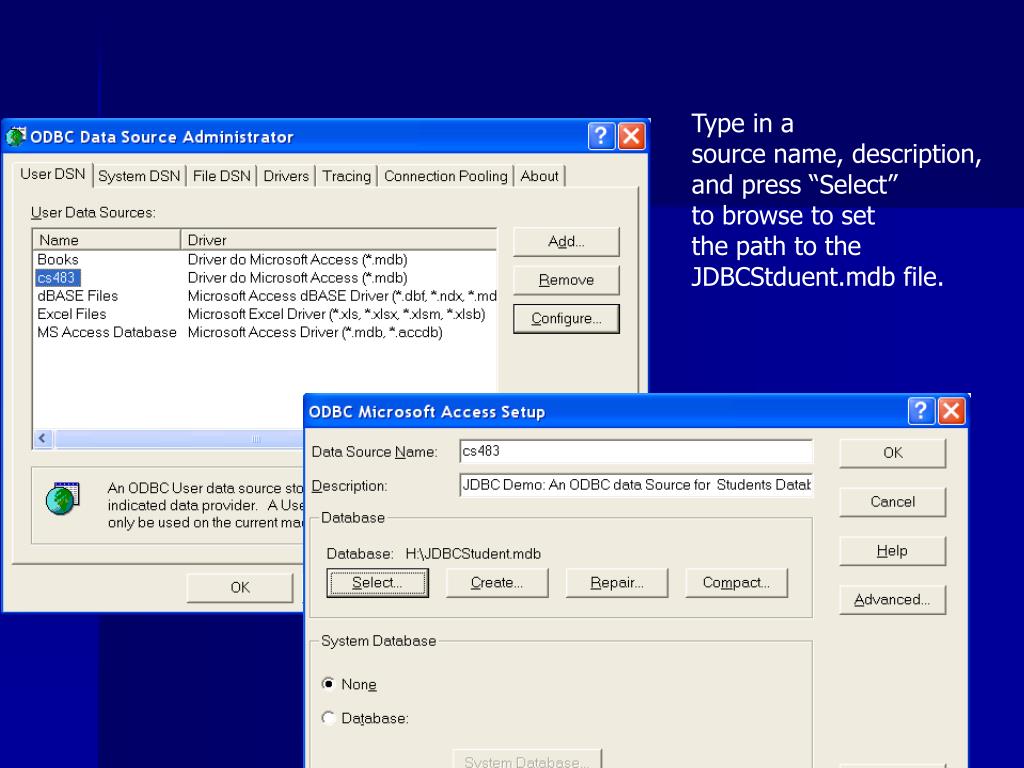This screenshot has height=768, width=1024.
Task: Click the Microsoft Excel Driver entry text
Action: (336, 314)
